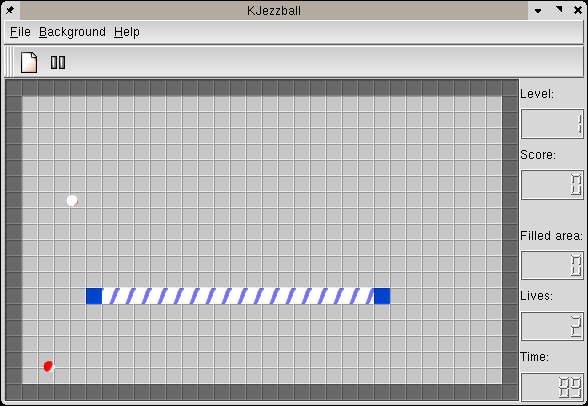Click the right blue end of growing wall

(382, 296)
